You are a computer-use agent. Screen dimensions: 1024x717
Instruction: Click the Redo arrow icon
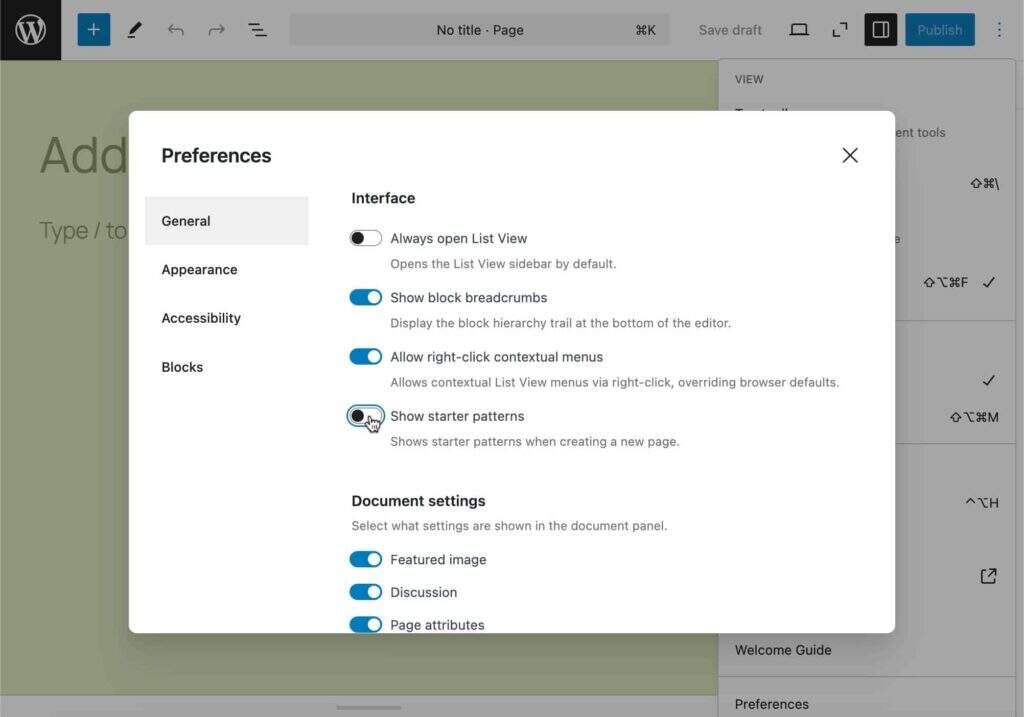pyautogui.click(x=216, y=30)
